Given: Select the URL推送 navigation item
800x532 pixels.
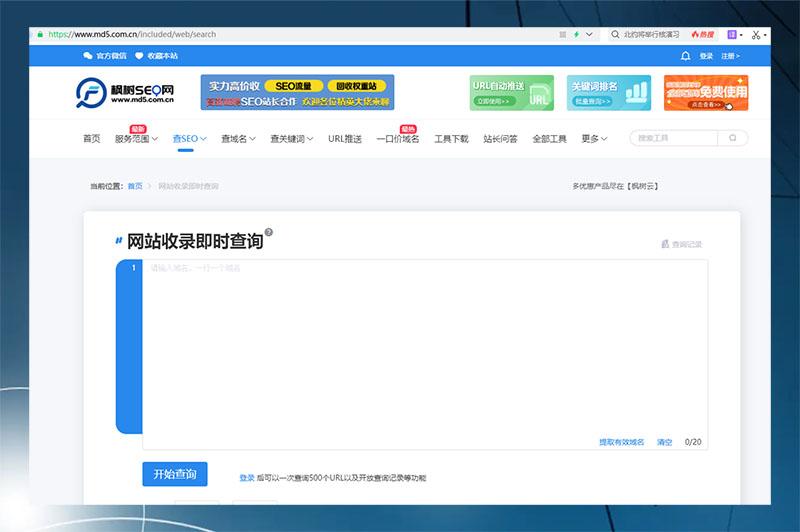Looking at the screenshot, I should click(345, 139).
